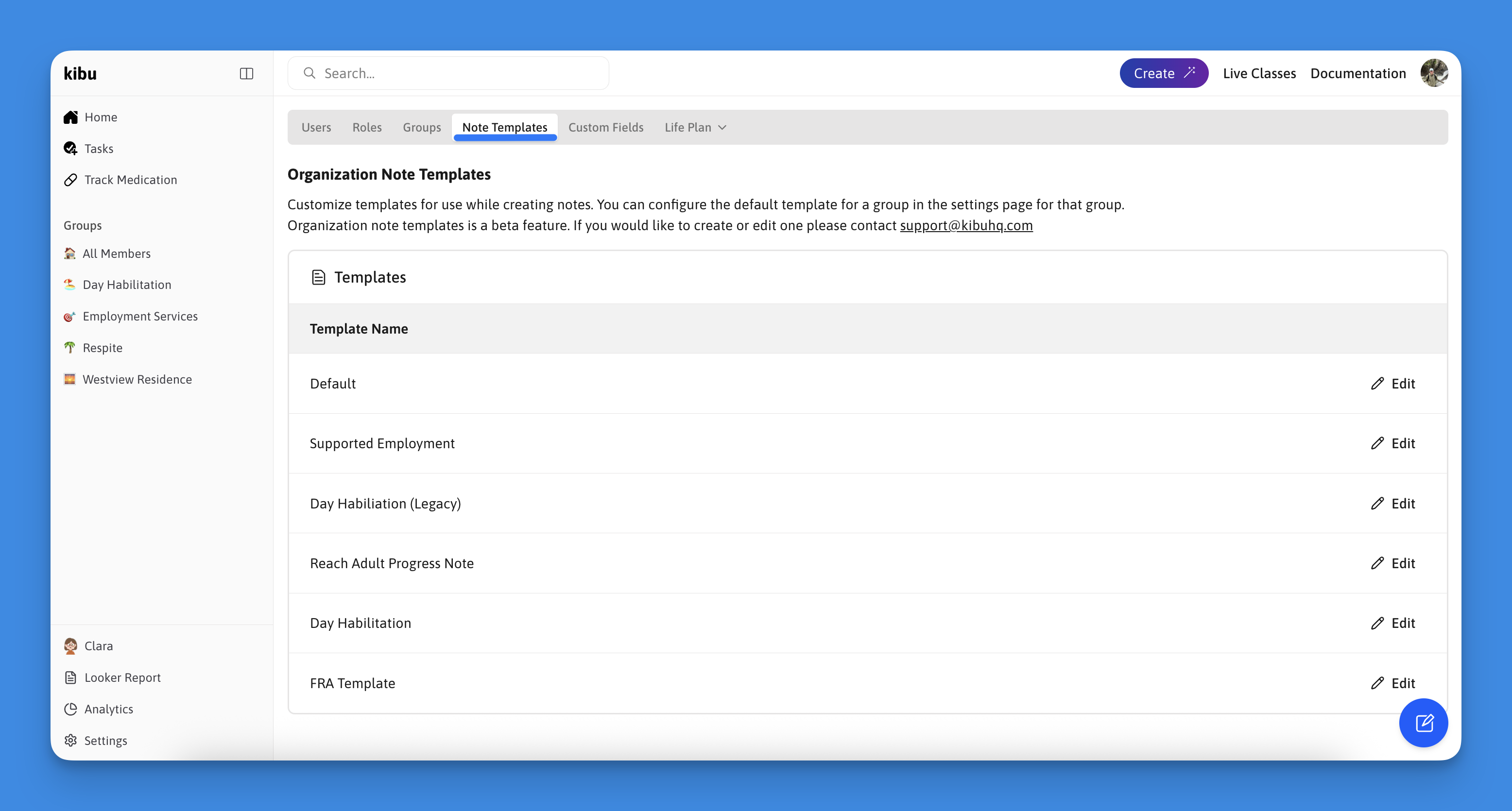Switch to the Custom Fields tab

(x=606, y=127)
